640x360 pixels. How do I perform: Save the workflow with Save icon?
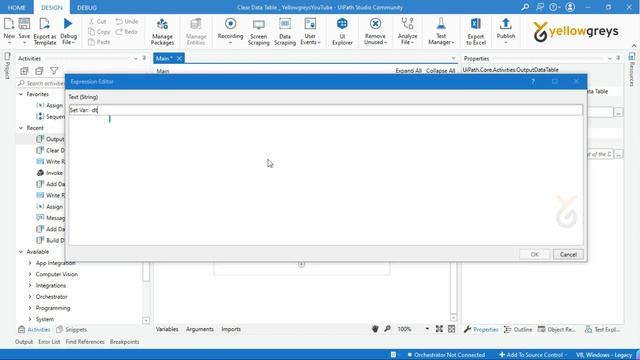pyautogui.click(x=24, y=24)
